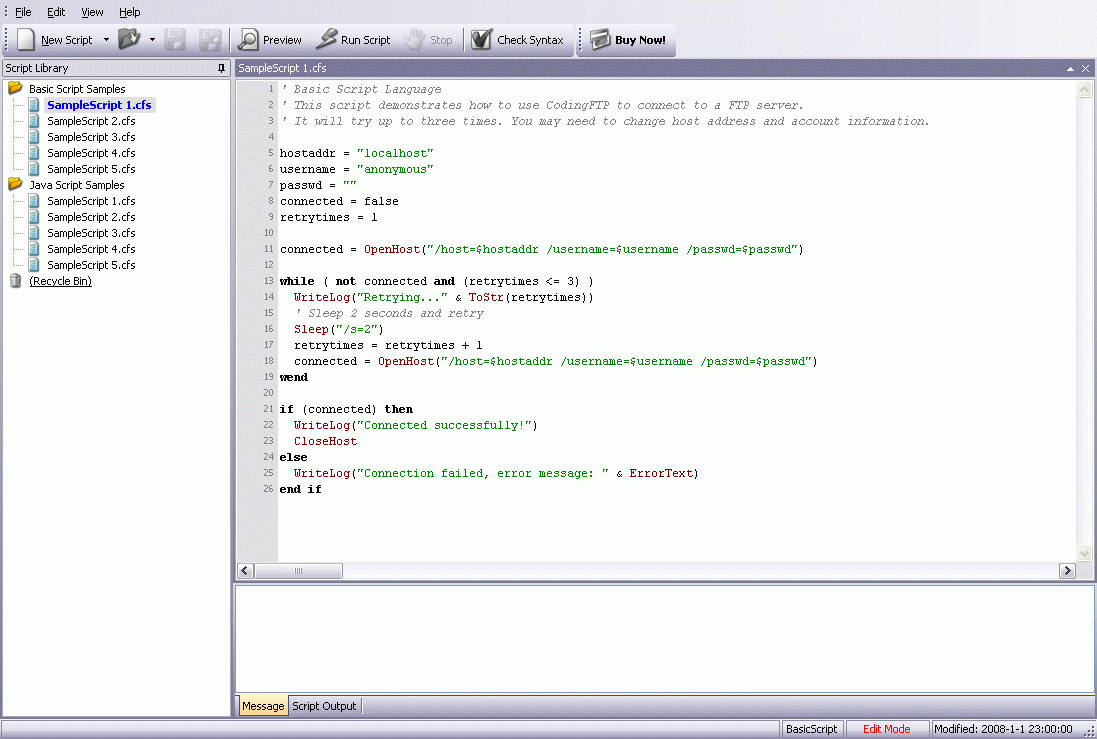Image resolution: width=1097 pixels, height=739 pixels.
Task: Stop the running script
Action: (x=430, y=40)
